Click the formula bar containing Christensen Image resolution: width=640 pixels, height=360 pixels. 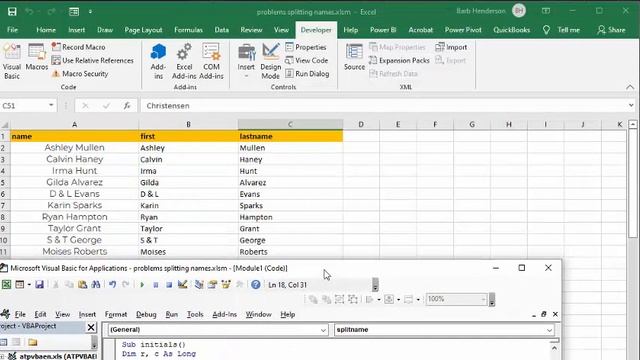pyautogui.click(x=384, y=106)
